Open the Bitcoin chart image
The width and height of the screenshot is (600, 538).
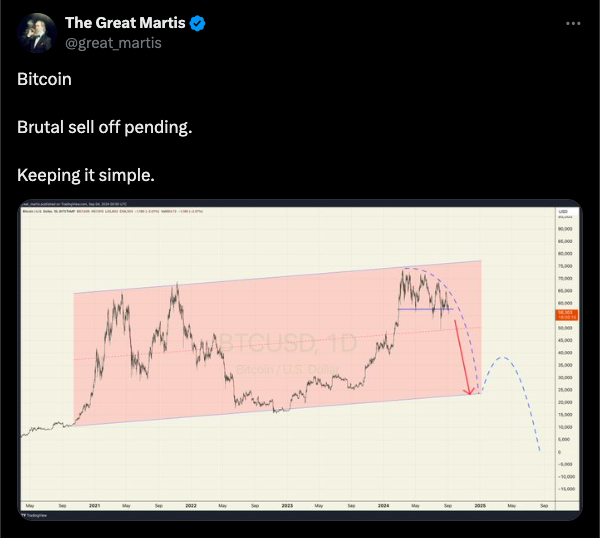(300, 360)
